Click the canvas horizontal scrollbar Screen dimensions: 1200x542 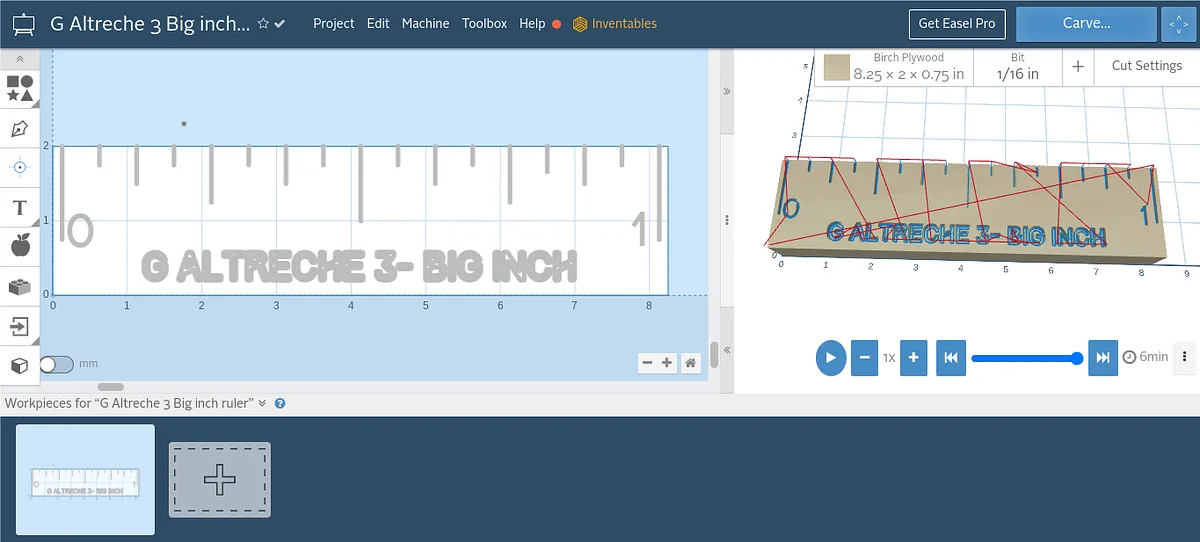110,386
